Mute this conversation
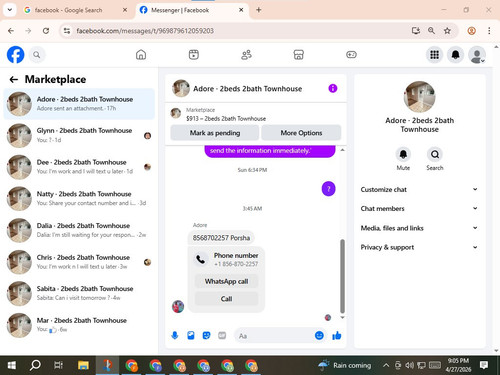 (x=403, y=154)
